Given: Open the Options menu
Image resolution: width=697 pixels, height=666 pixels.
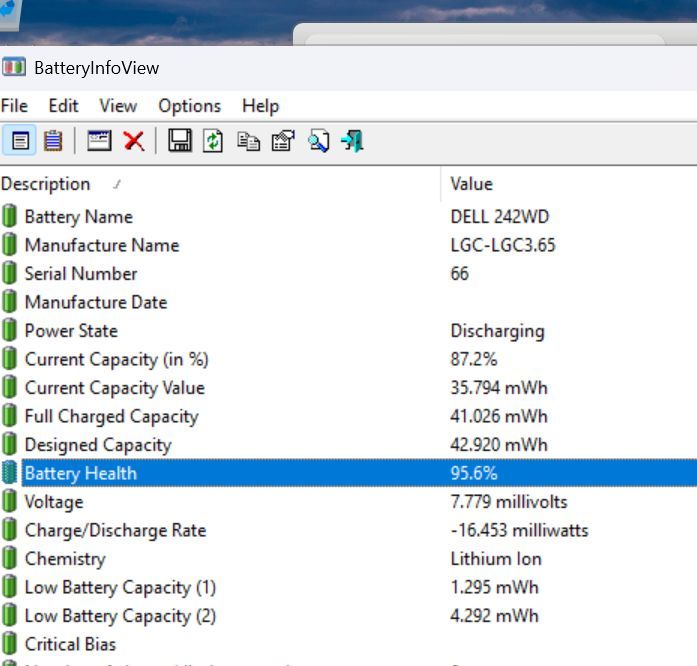Looking at the screenshot, I should point(189,106).
